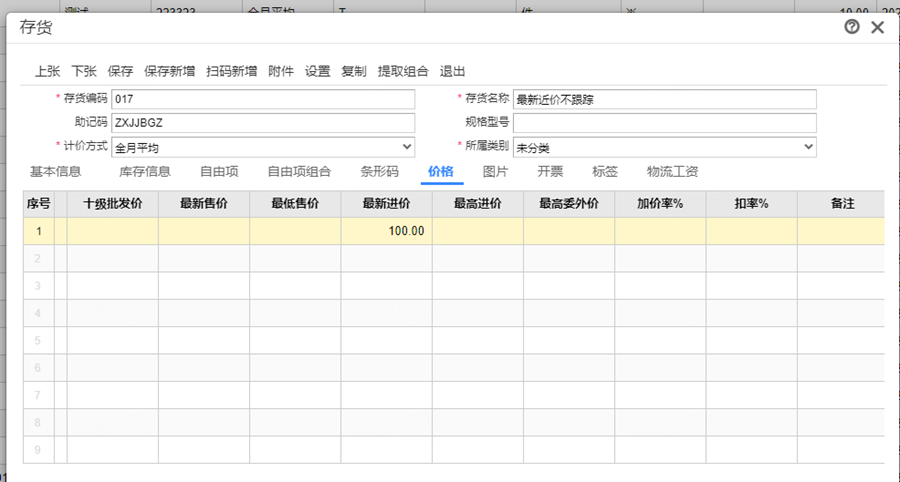Close the 存货 dialog window
Viewport: 900px width, 482px height.
(x=877, y=27)
